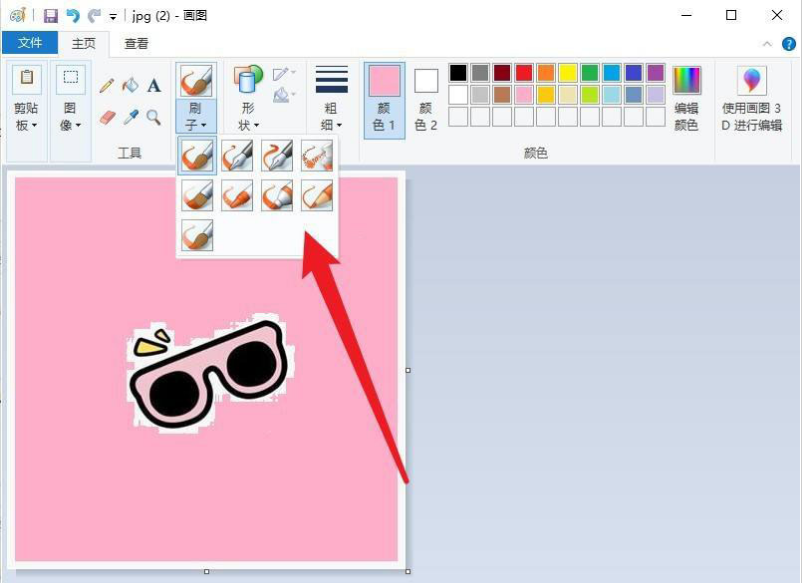802x583 pixels.
Task: Activate the 颜色 1 foreground color button
Action: 384,99
